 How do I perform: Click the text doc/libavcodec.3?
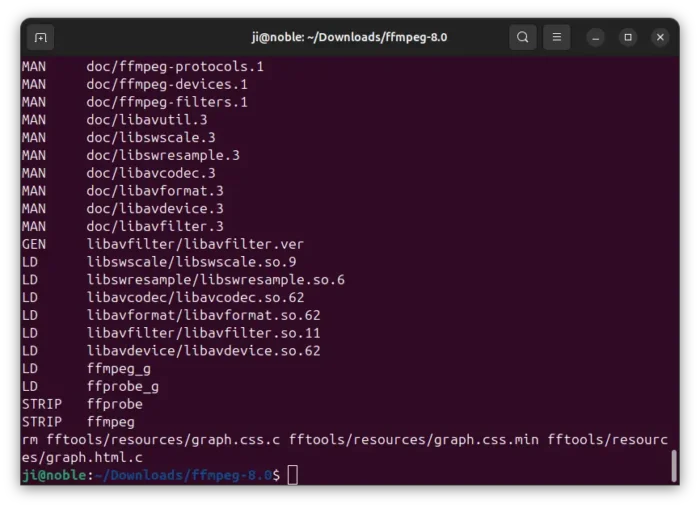point(151,173)
